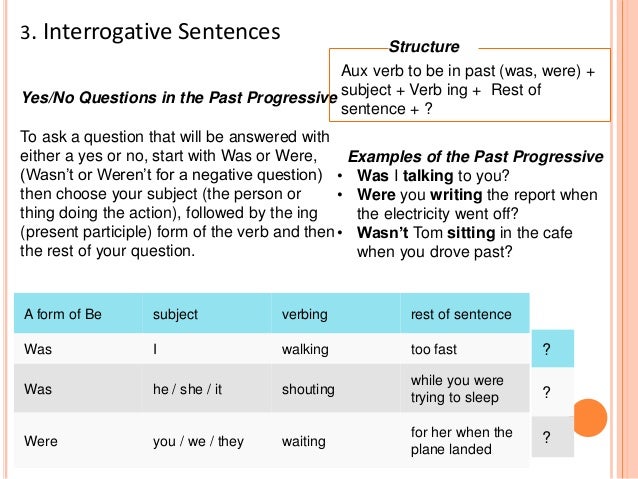Select the 'Interrogative Sentences' slide title
This screenshot has width=638, height=479.
[150, 31]
